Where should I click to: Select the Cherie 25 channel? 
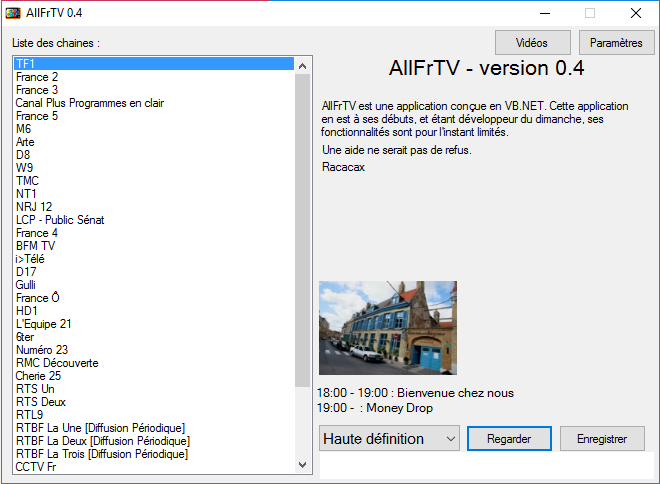pos(154,376)
